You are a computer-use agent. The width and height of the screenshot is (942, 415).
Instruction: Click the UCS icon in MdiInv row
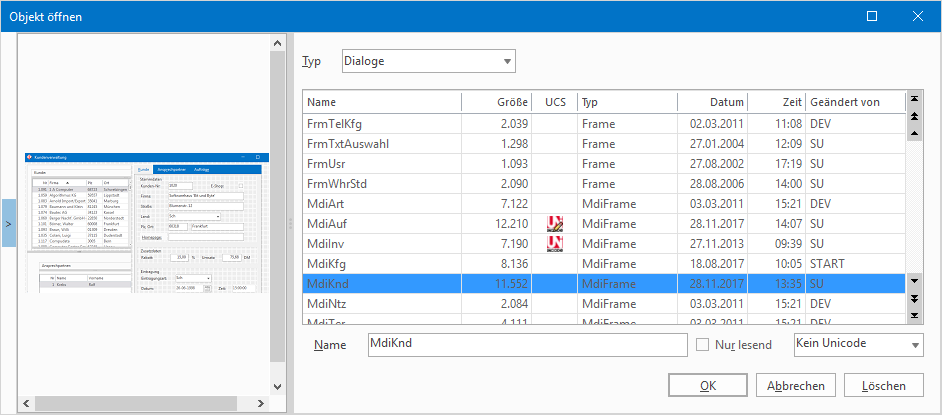pyautogui.click(x=555, y=243)
